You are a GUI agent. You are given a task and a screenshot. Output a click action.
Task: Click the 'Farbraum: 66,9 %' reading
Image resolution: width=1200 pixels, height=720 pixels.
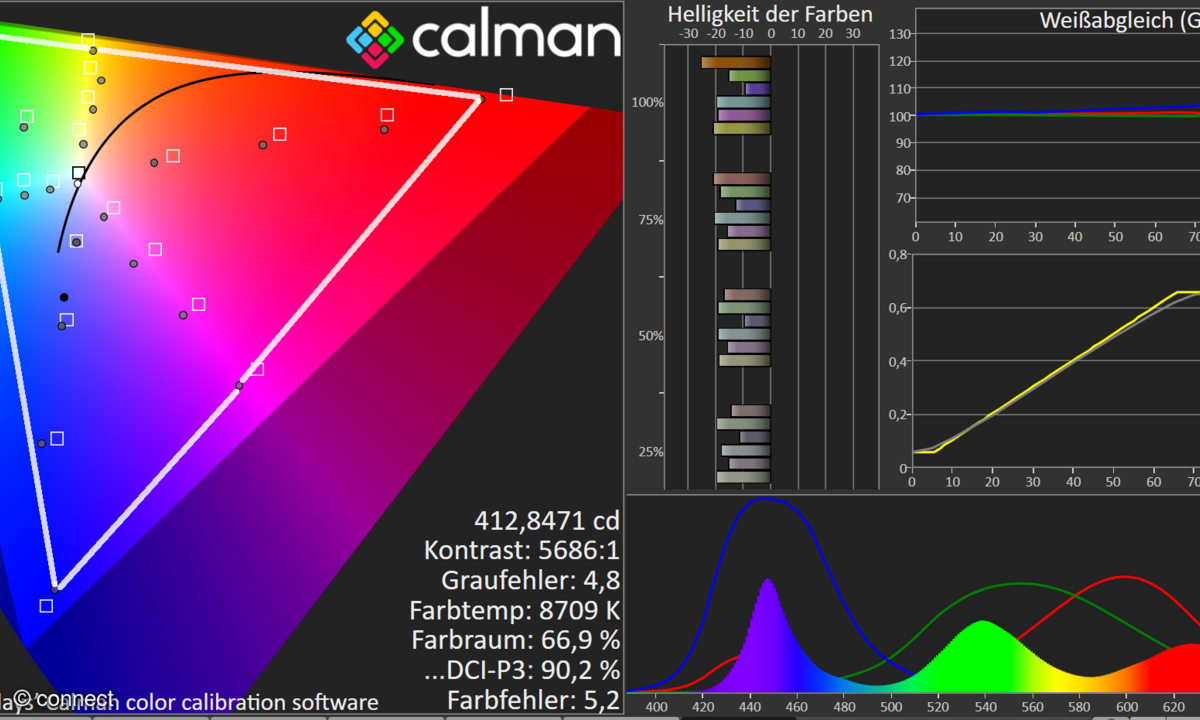515,639
